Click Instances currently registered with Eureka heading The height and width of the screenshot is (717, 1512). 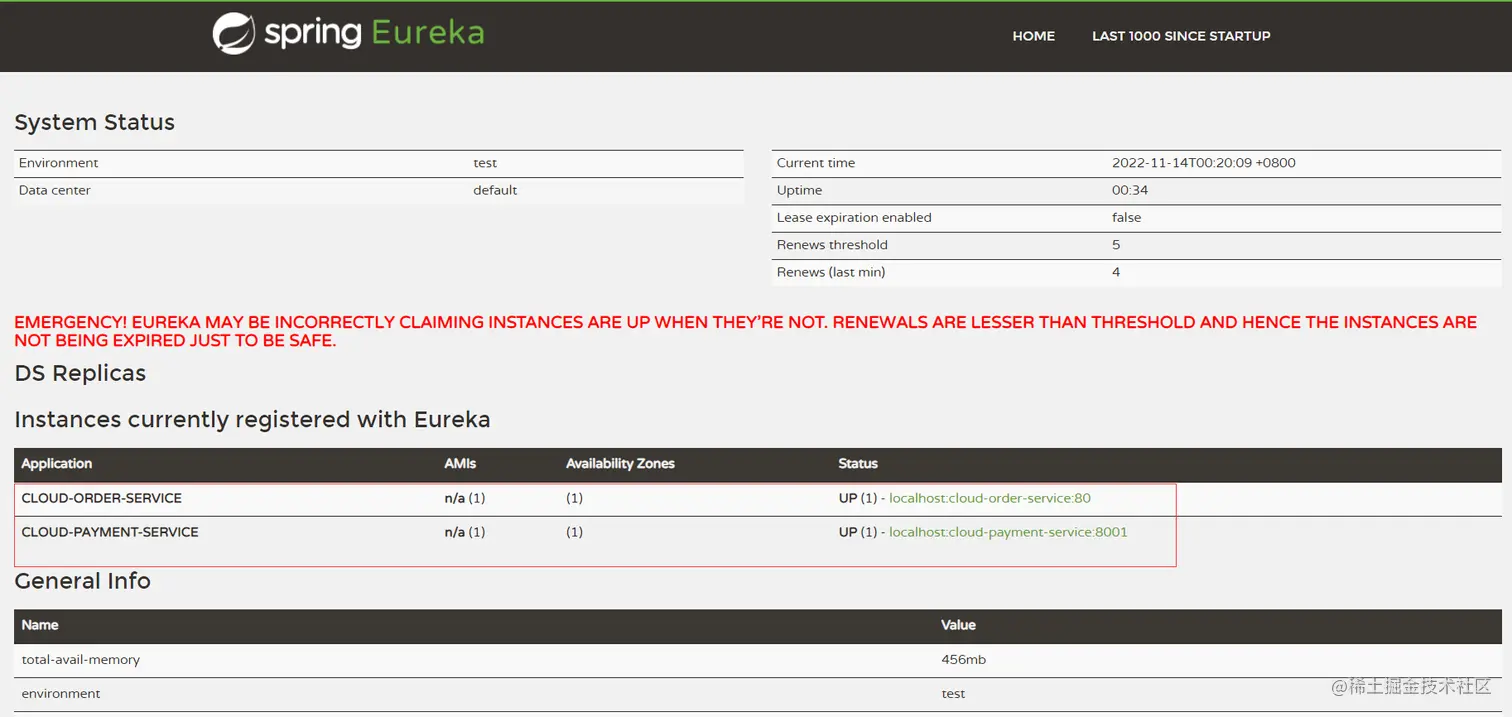(x=252, y=420)
